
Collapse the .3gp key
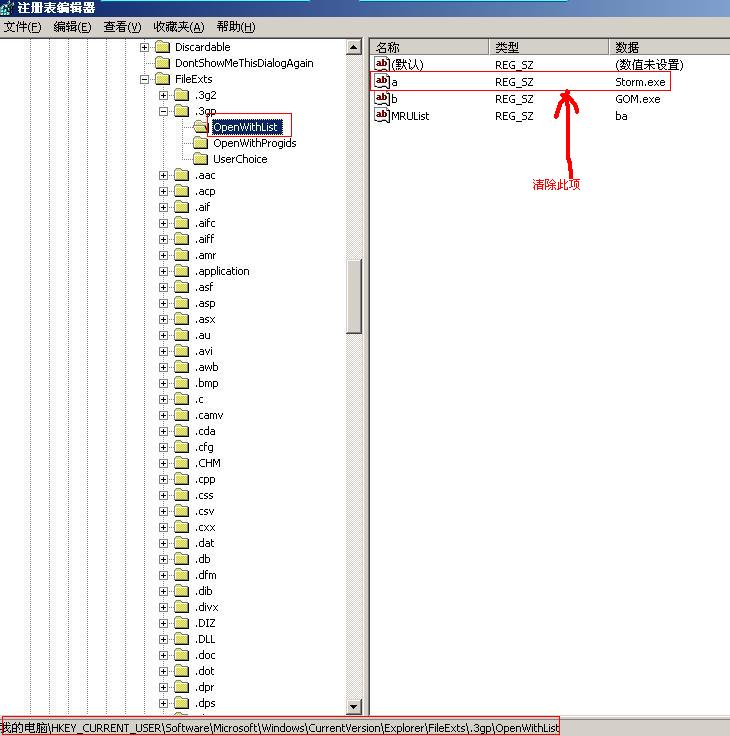coord(163,111)
